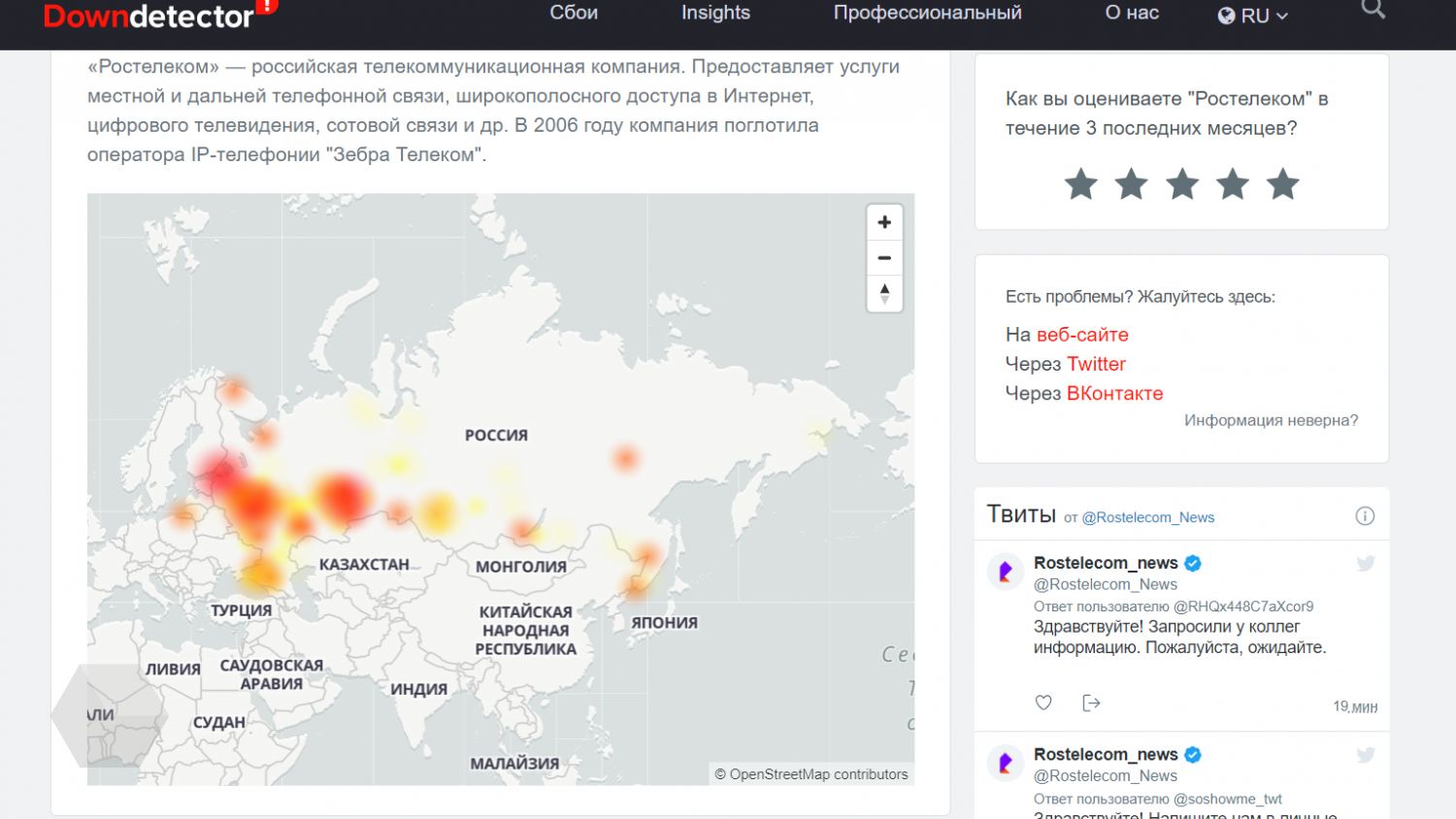Image resolution: width=1456 pixels, height=819 pixels.
Task: Open the Профессиональный menu item
Action: click(927, 13)
